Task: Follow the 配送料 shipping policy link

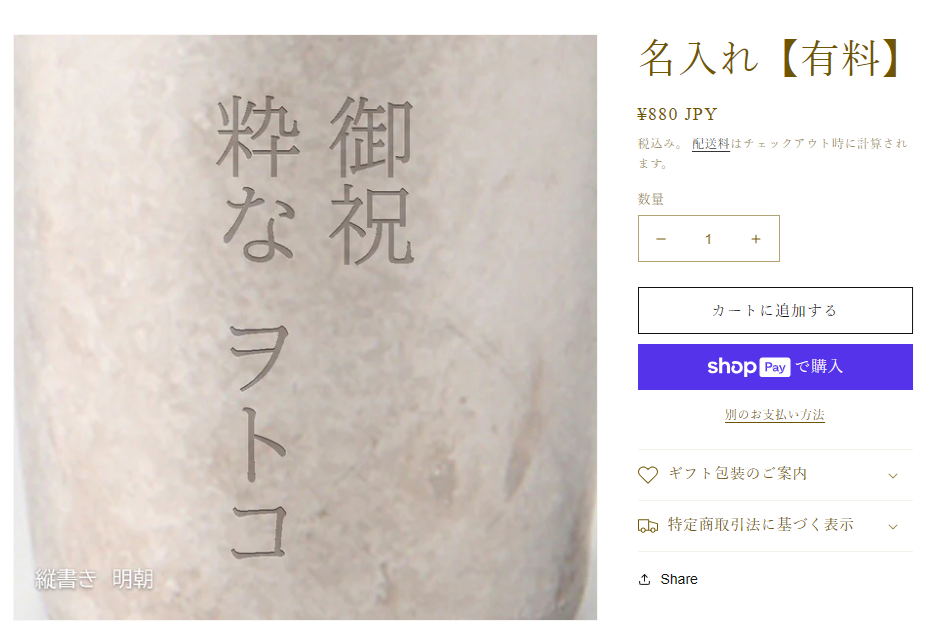Action: click(711, 144)
